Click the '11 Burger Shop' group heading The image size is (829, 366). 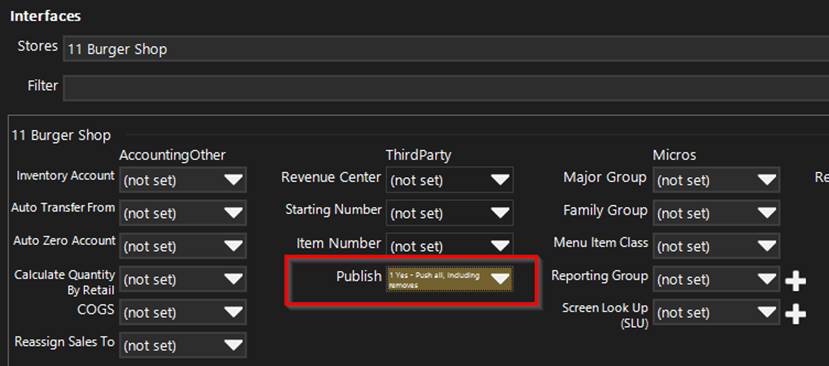(61, 135)
